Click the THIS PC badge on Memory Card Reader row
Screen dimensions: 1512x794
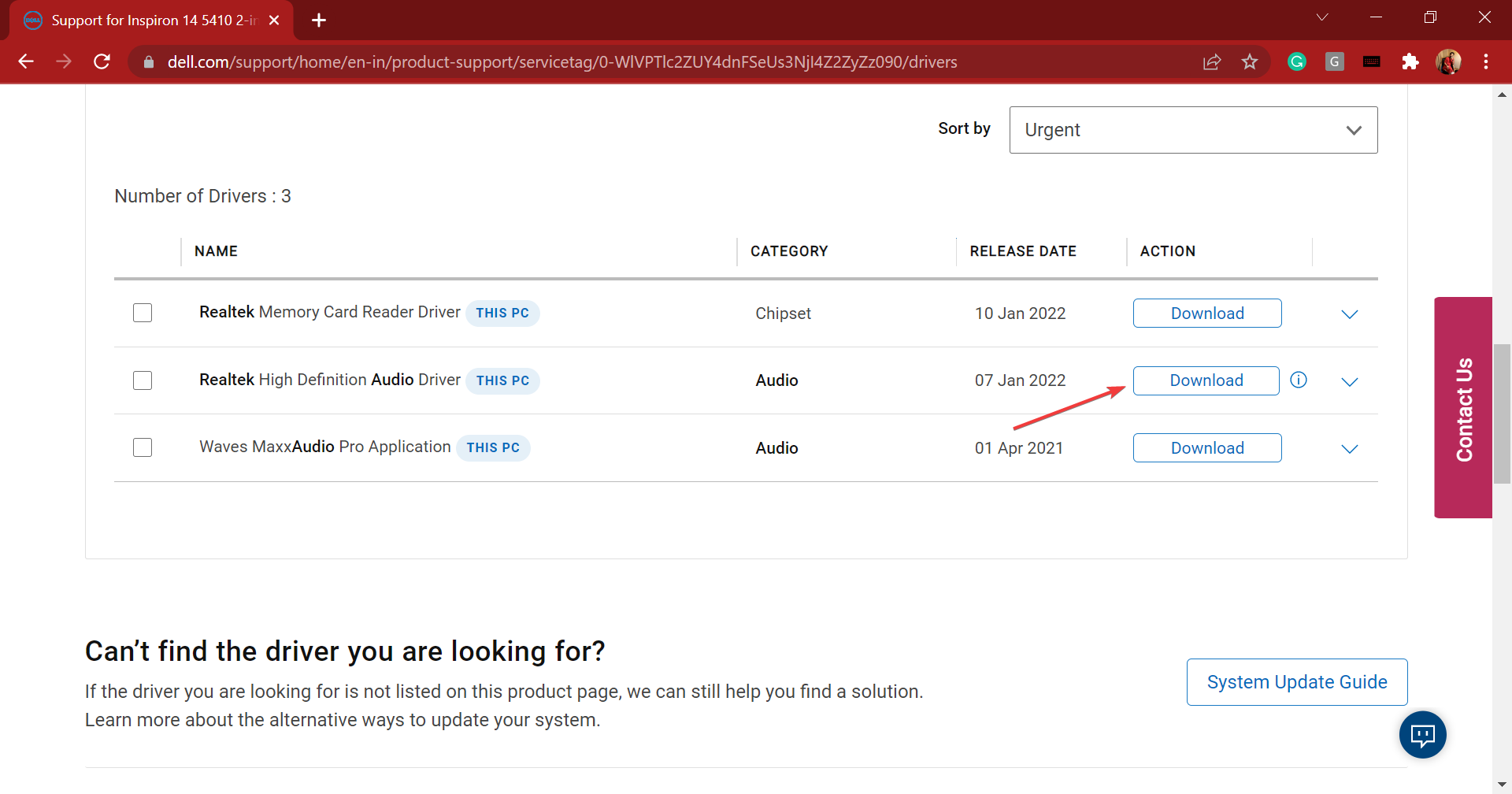tap(502, 313)
